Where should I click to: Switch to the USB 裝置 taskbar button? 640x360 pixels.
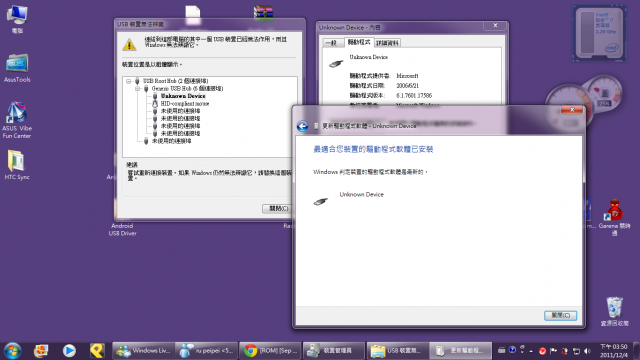tap(398, 351)
